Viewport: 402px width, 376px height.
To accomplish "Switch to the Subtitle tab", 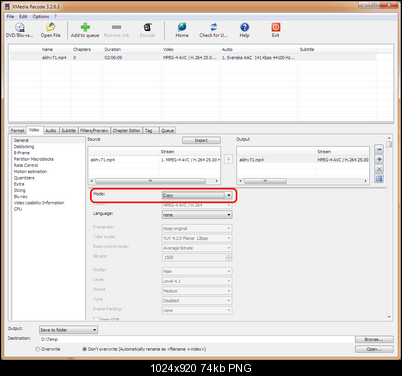I will click(69, 130).
